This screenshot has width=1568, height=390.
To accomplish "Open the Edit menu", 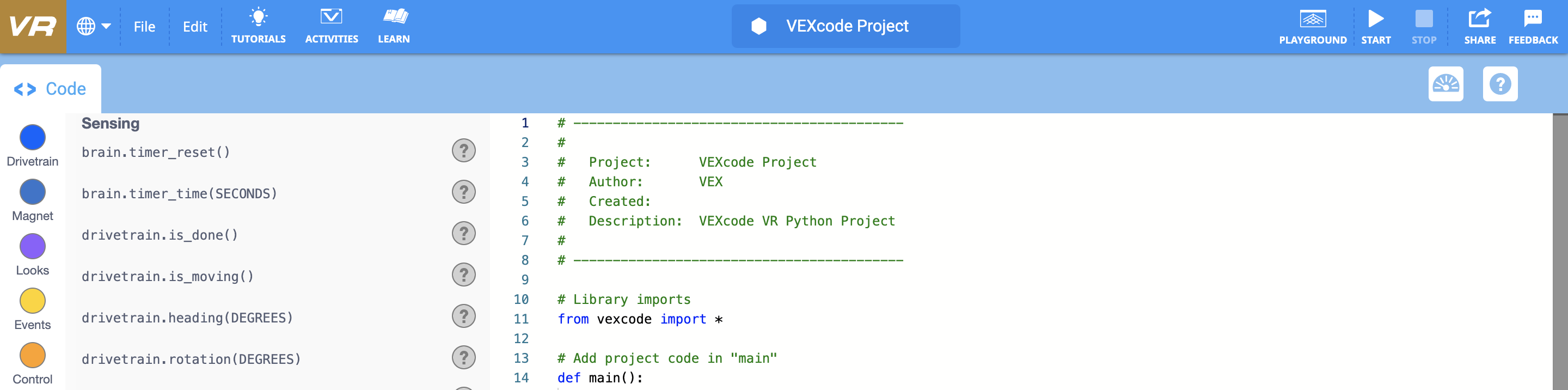I will [x=194, y=26].
